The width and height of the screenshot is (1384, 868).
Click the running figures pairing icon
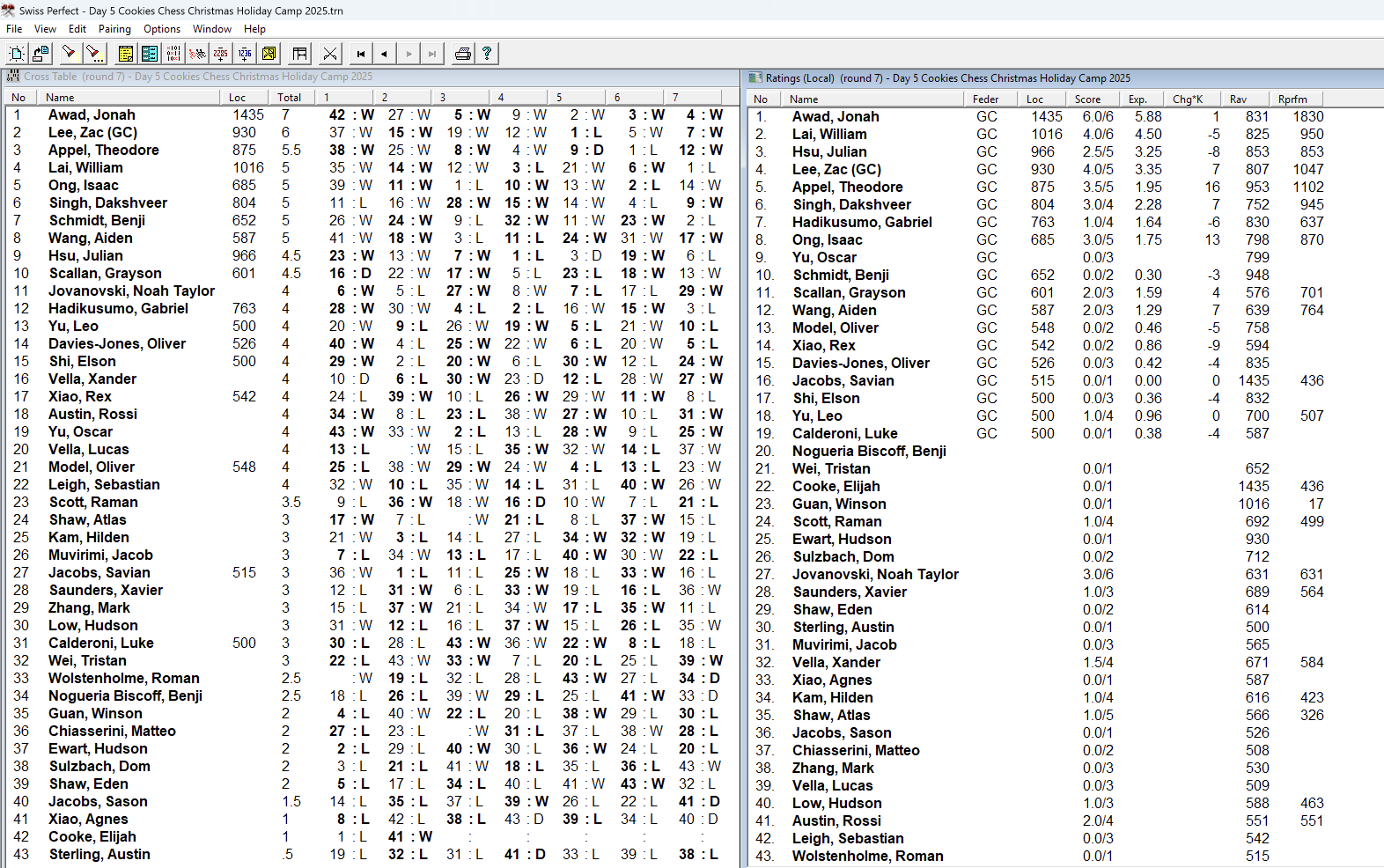click(197, 54)
